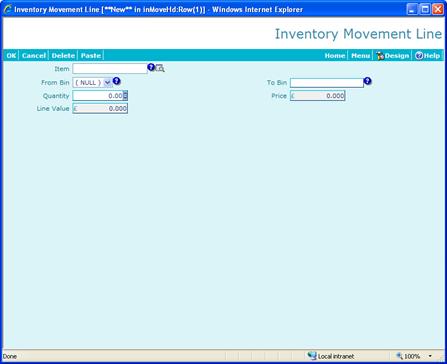
Task: Focus the Item text field
Action: coord(110,69)
